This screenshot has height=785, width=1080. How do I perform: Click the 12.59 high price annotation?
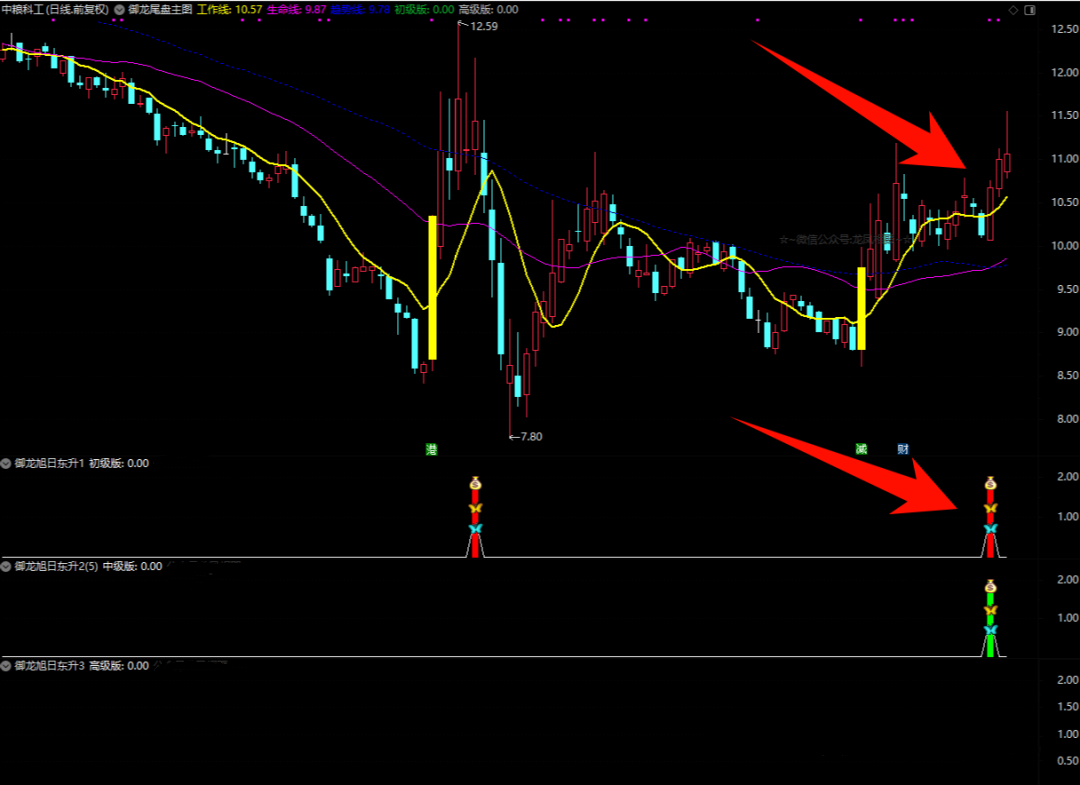480,26
